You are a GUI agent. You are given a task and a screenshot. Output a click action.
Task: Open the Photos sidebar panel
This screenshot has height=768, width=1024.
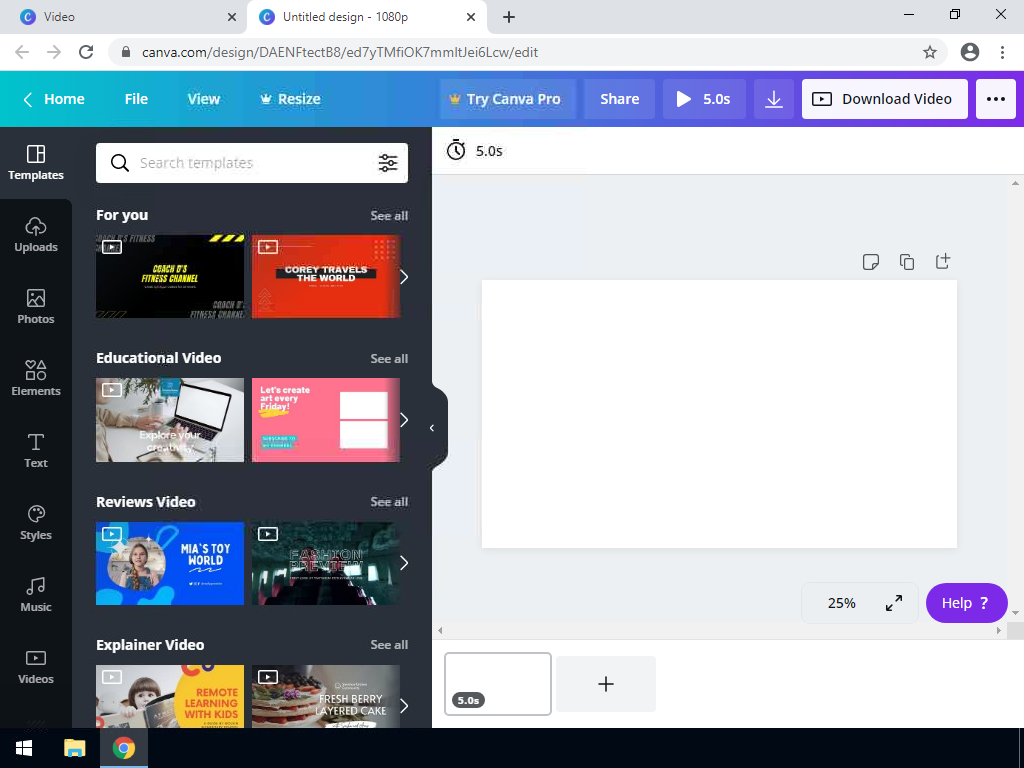[x=36, y=306]
